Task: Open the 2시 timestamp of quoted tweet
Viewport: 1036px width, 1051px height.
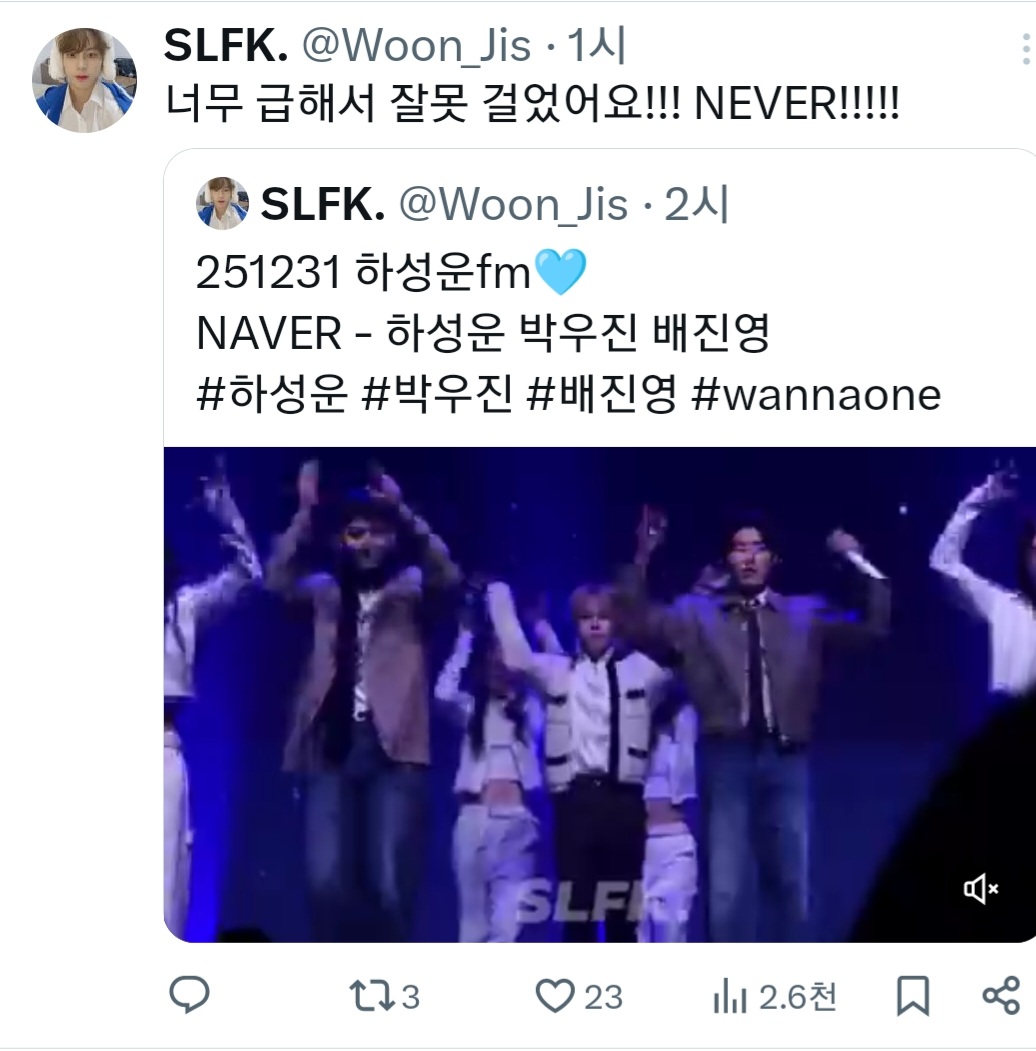Action: [696, 204]
